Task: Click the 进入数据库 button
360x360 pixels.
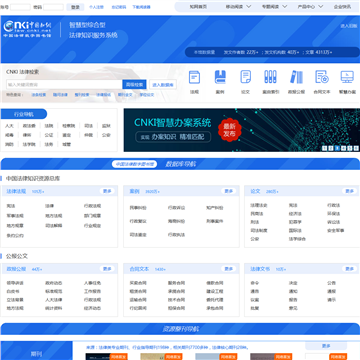Action: [163, 85]
